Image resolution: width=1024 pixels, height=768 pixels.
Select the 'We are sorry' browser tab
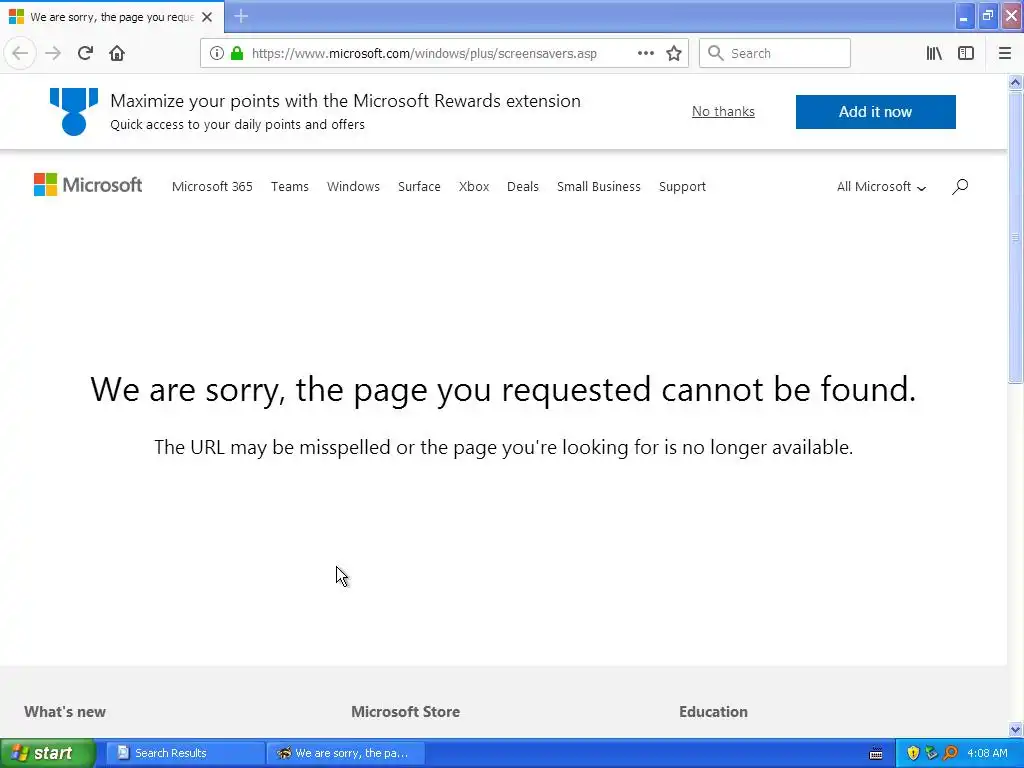tap(112, 17)
